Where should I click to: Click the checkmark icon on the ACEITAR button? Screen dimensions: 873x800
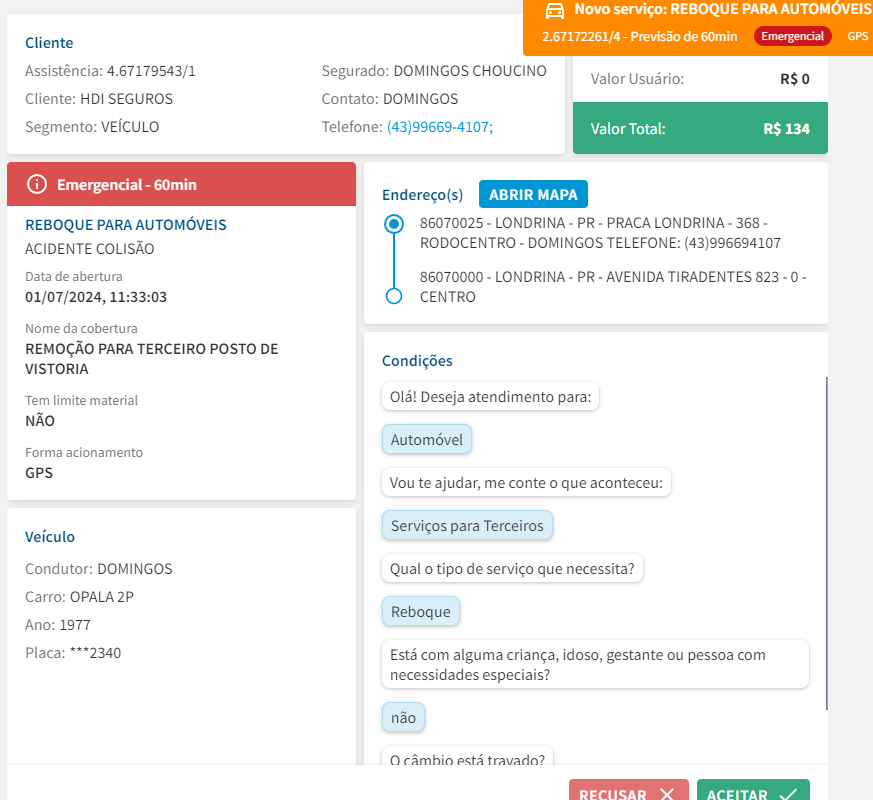(x=788, y=794)
